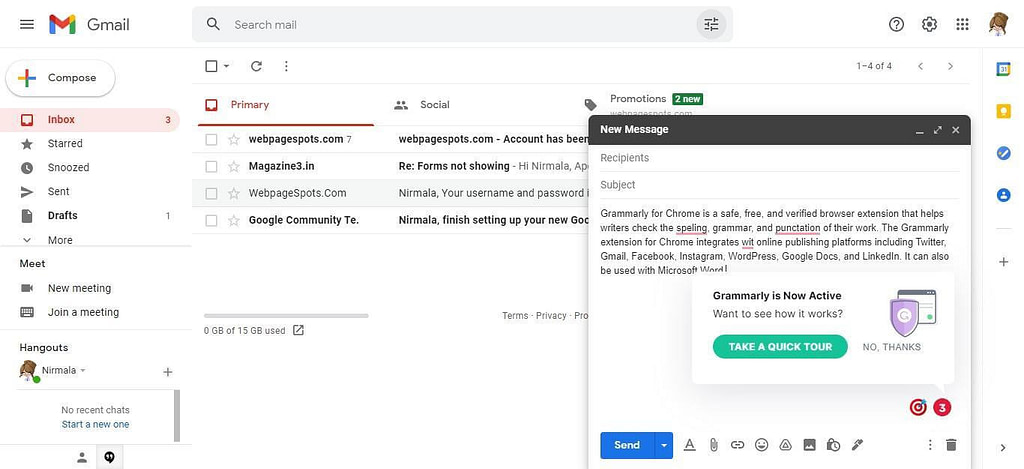Switch to the Promotions tab
The image size is (1024, 469).
[656, 100]
